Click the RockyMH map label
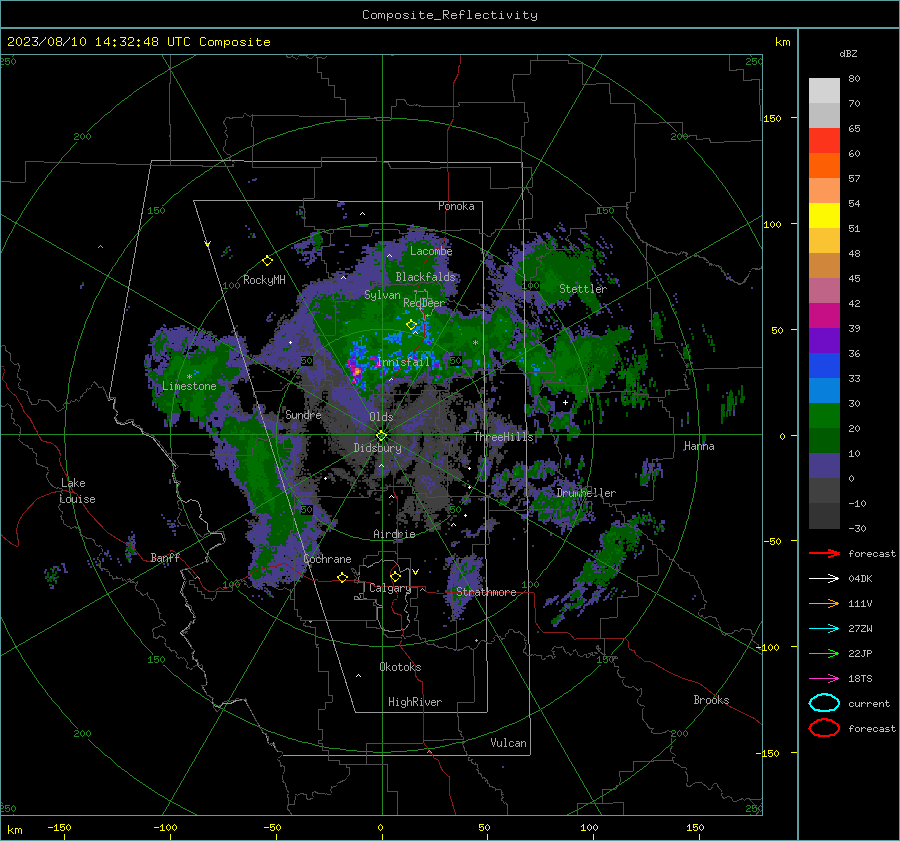Screen dimensions: 900x841 (264, 280)
